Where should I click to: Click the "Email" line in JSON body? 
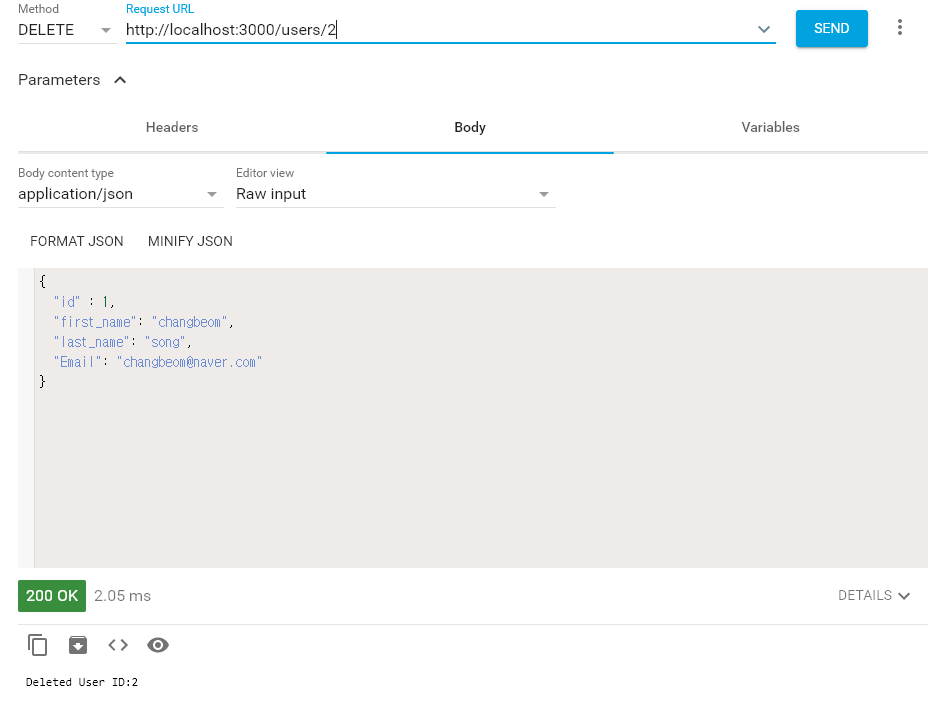(x=158, y=362)
